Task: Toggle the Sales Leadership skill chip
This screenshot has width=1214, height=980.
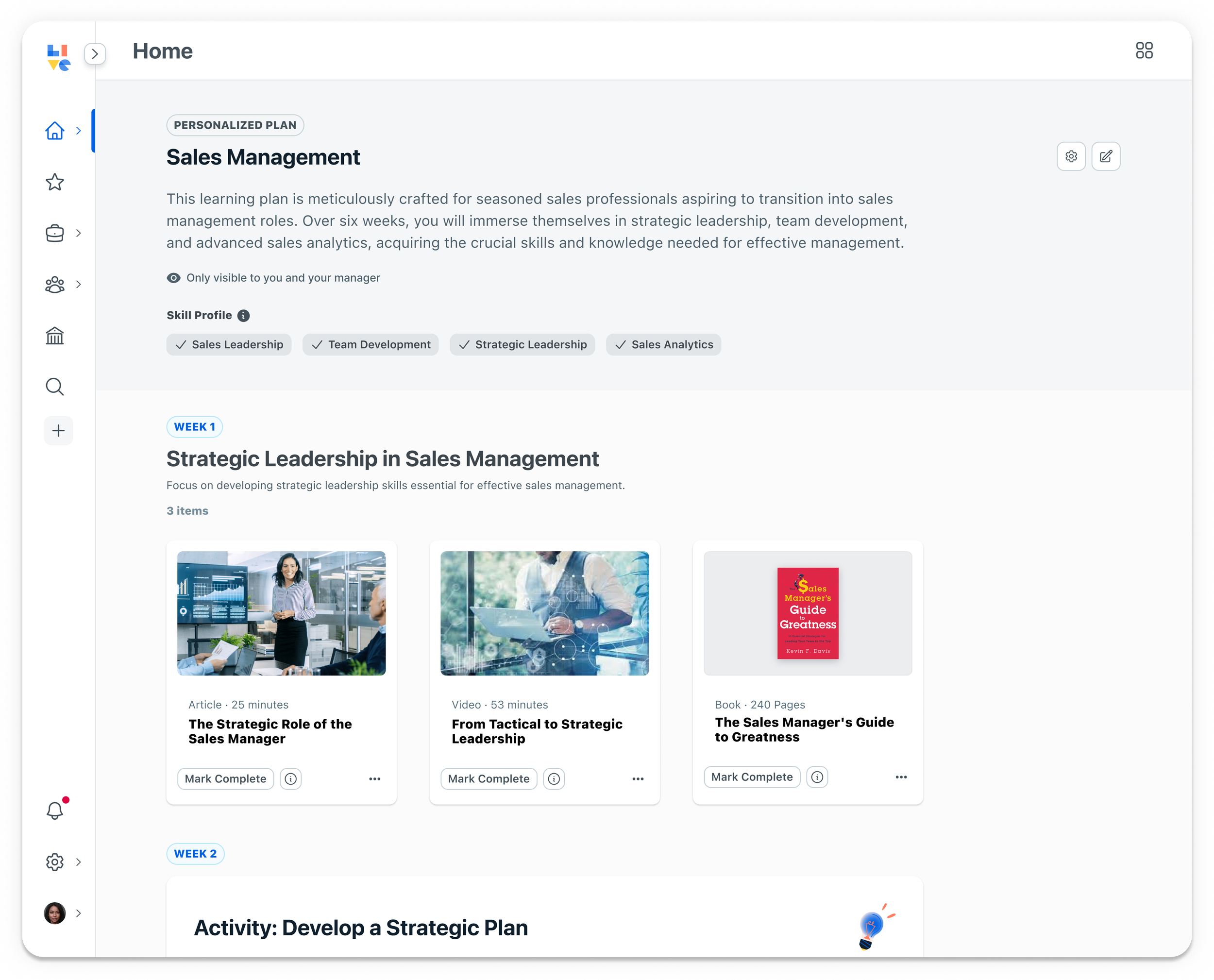Action: tap(229, 344)
